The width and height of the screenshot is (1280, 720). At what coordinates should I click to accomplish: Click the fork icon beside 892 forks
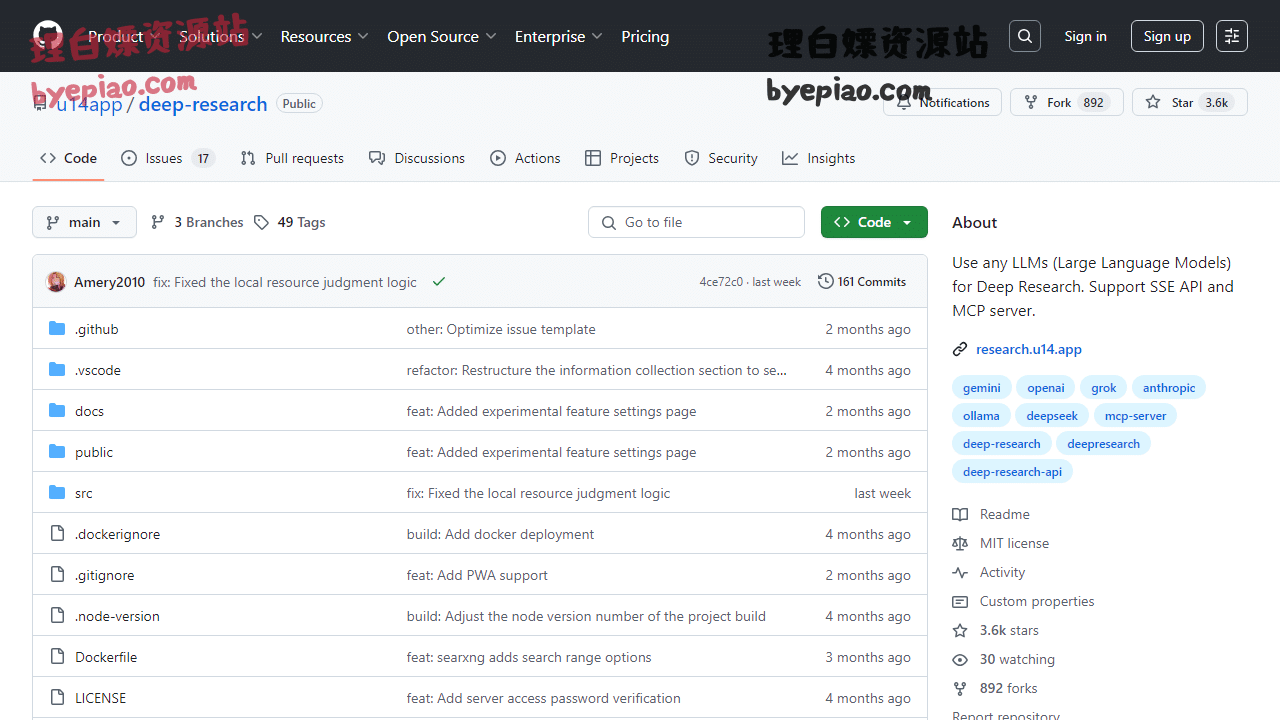click(960, 688)
